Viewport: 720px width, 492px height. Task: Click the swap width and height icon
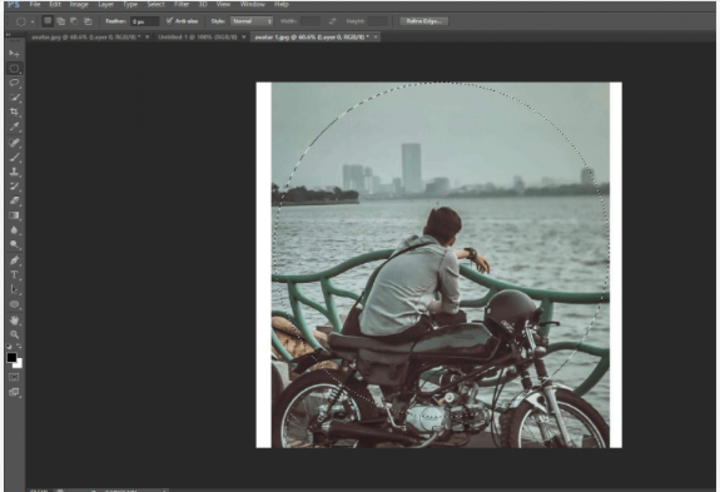coord(332,21)
